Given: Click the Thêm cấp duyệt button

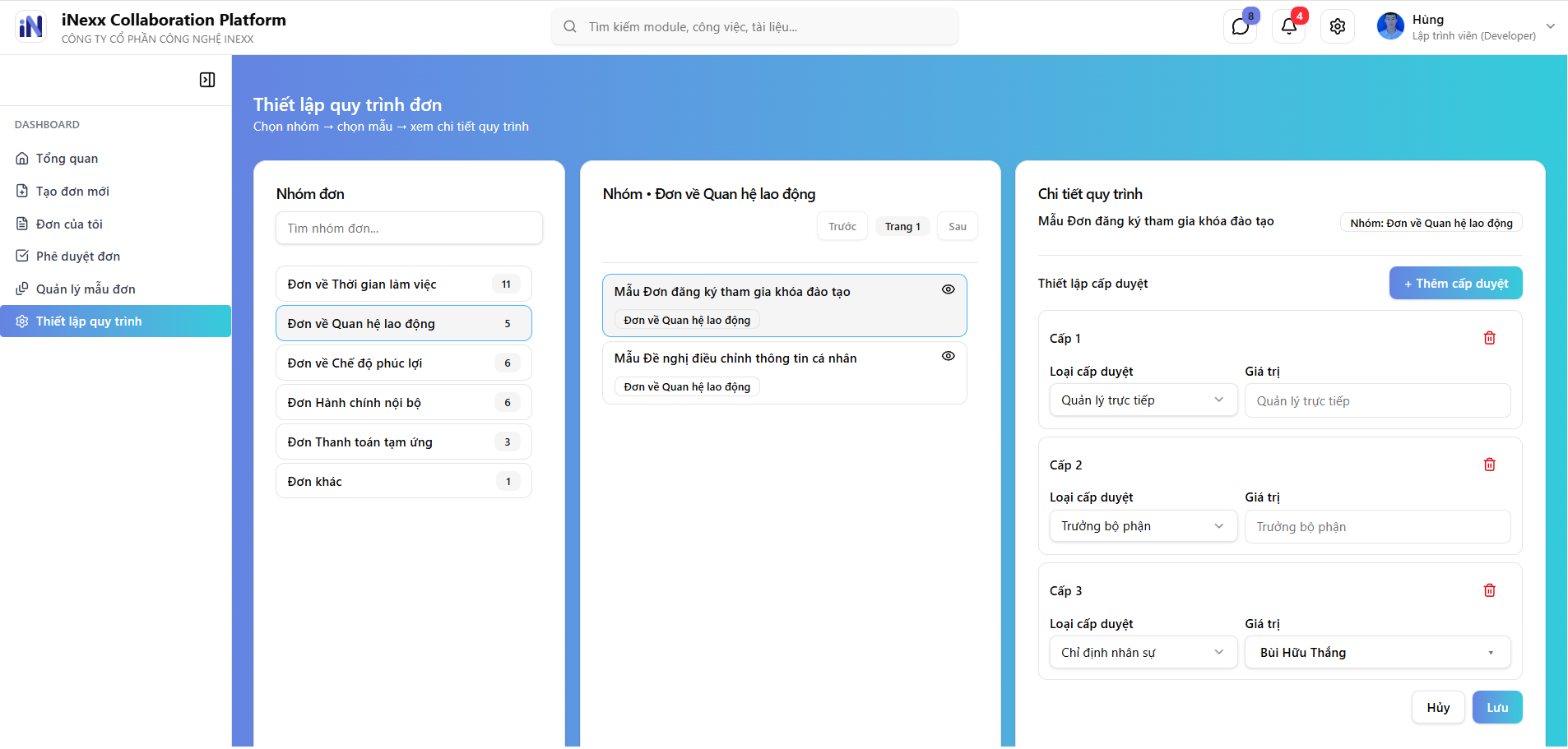Looking at the screenshot, I should point(1455,284).
